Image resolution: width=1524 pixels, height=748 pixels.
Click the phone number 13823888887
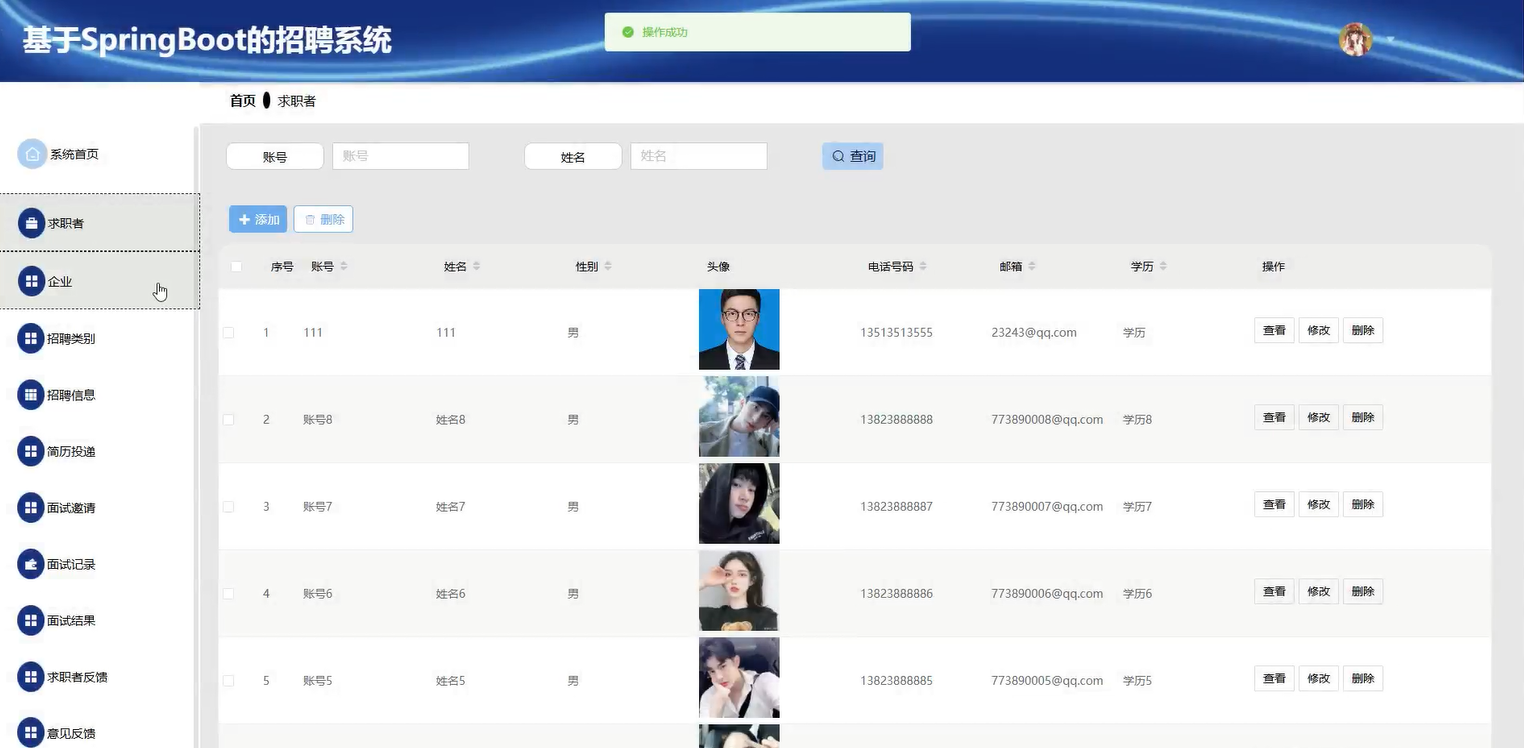coord(896,507)
